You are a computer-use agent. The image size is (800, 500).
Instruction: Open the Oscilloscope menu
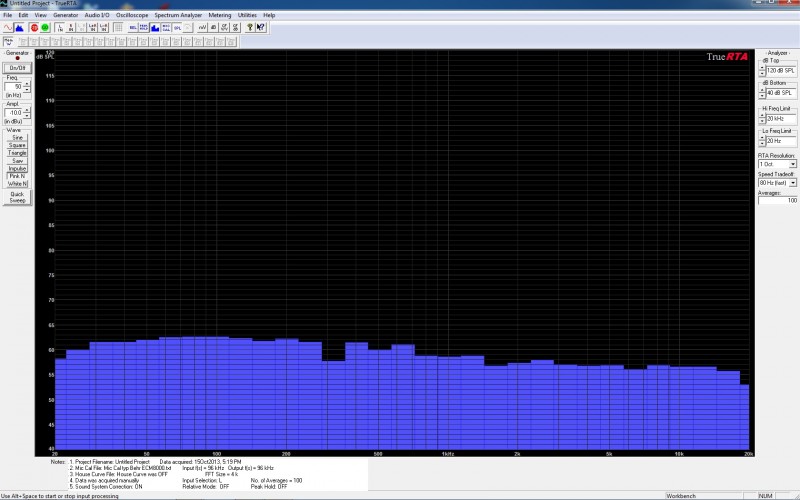132,15
